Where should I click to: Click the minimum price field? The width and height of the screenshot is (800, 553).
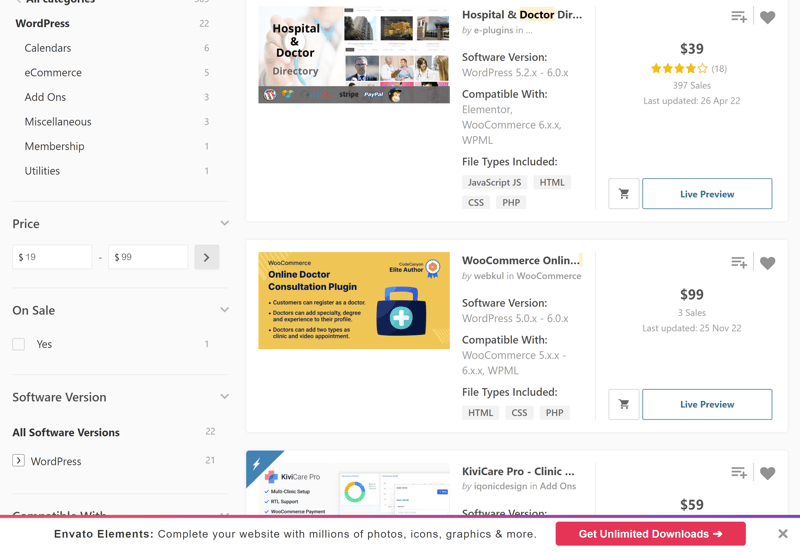[x=52, y=257]
